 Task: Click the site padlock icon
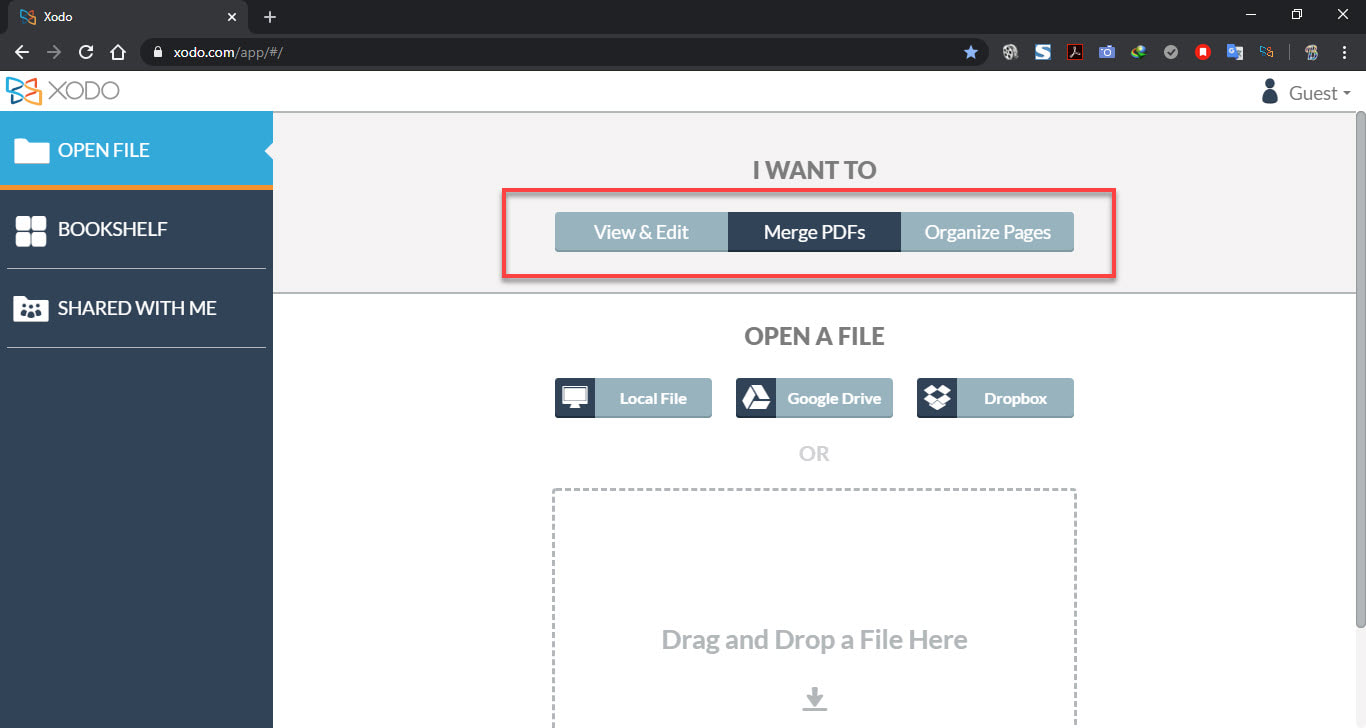point(158,52)
